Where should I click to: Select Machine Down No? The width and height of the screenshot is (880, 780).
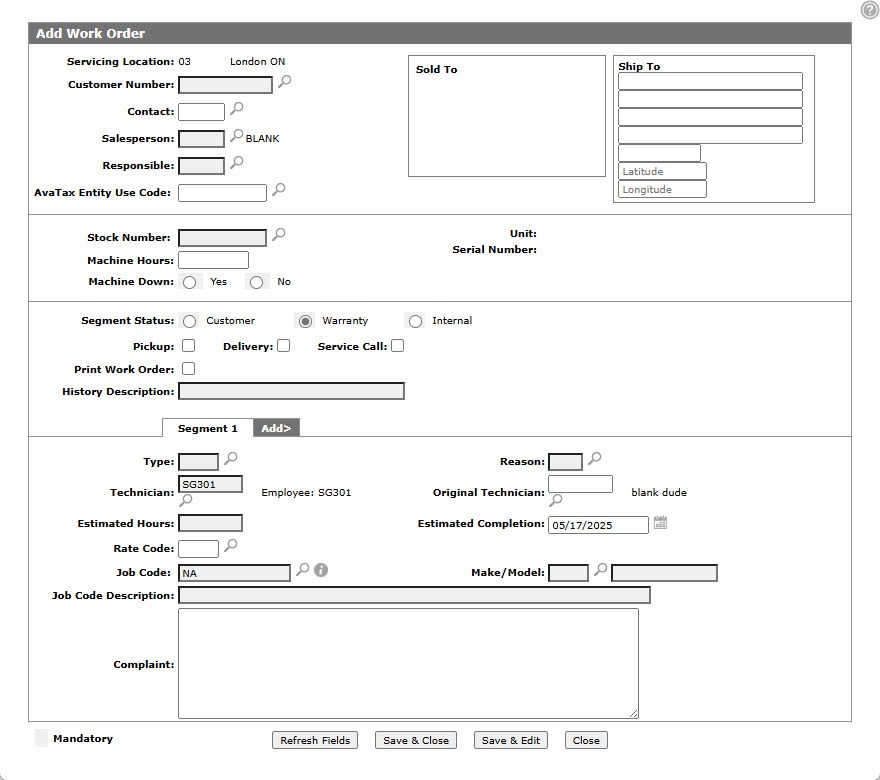point(256,282)
